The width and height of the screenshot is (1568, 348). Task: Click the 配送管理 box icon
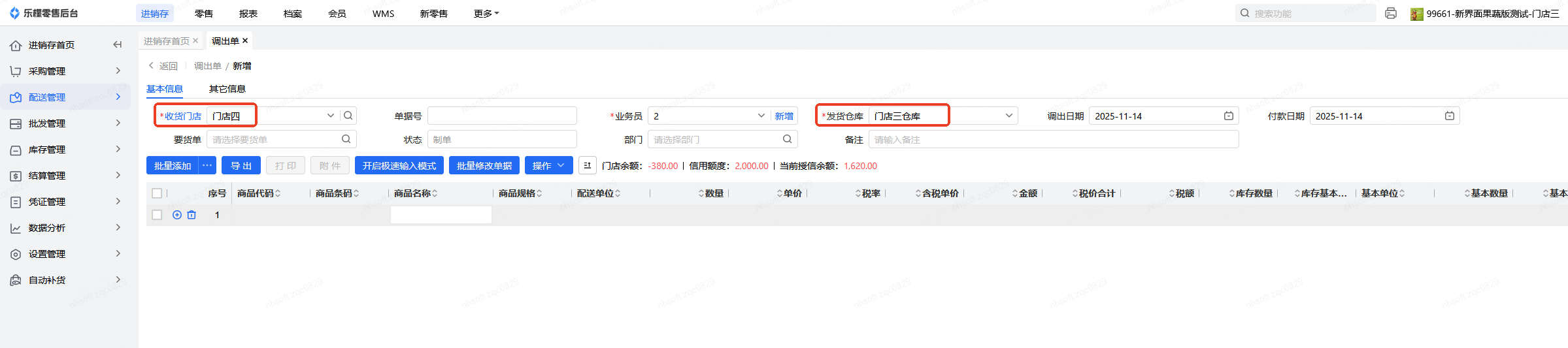(16, 97)
